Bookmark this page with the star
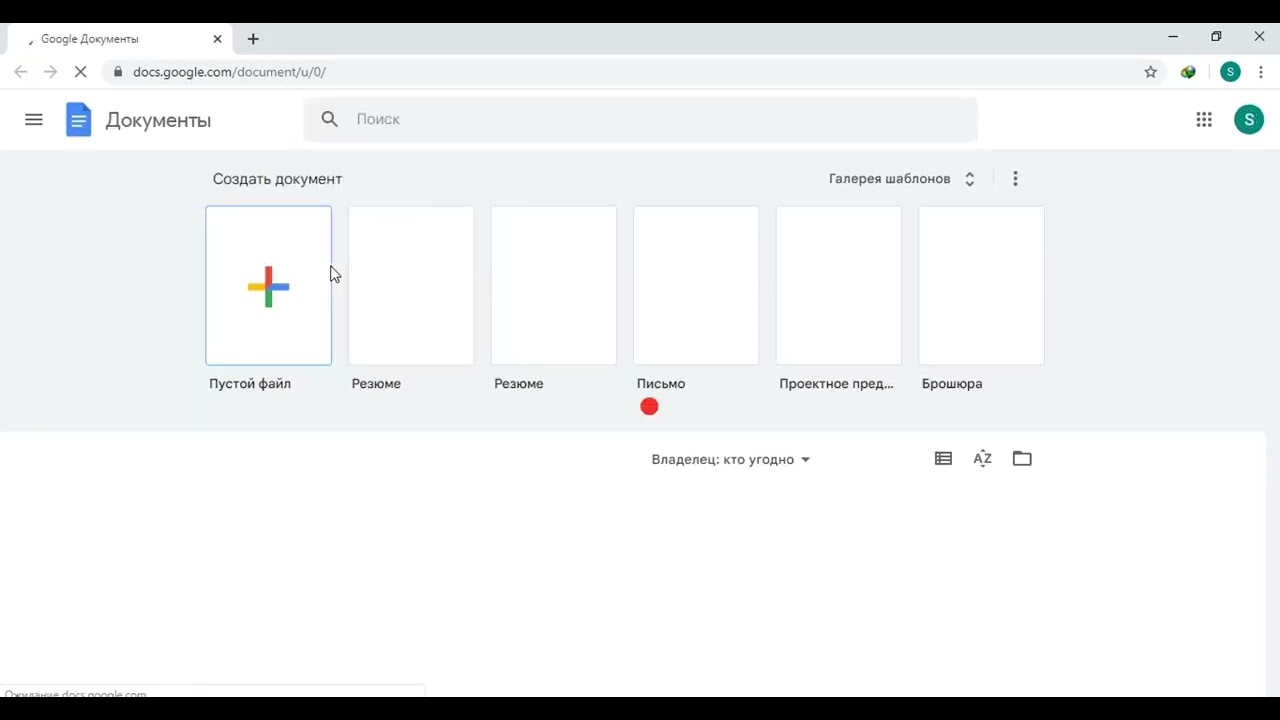 click(x=1151, y=72)
